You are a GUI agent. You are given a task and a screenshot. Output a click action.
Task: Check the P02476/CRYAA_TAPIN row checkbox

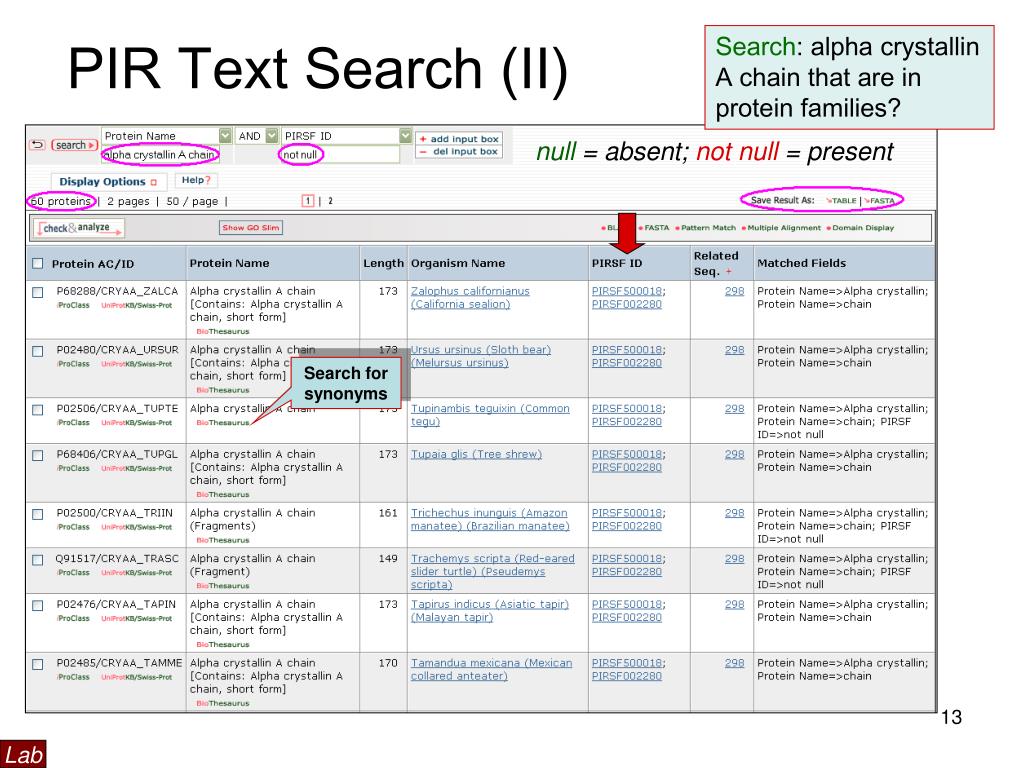tap(38, 605)
